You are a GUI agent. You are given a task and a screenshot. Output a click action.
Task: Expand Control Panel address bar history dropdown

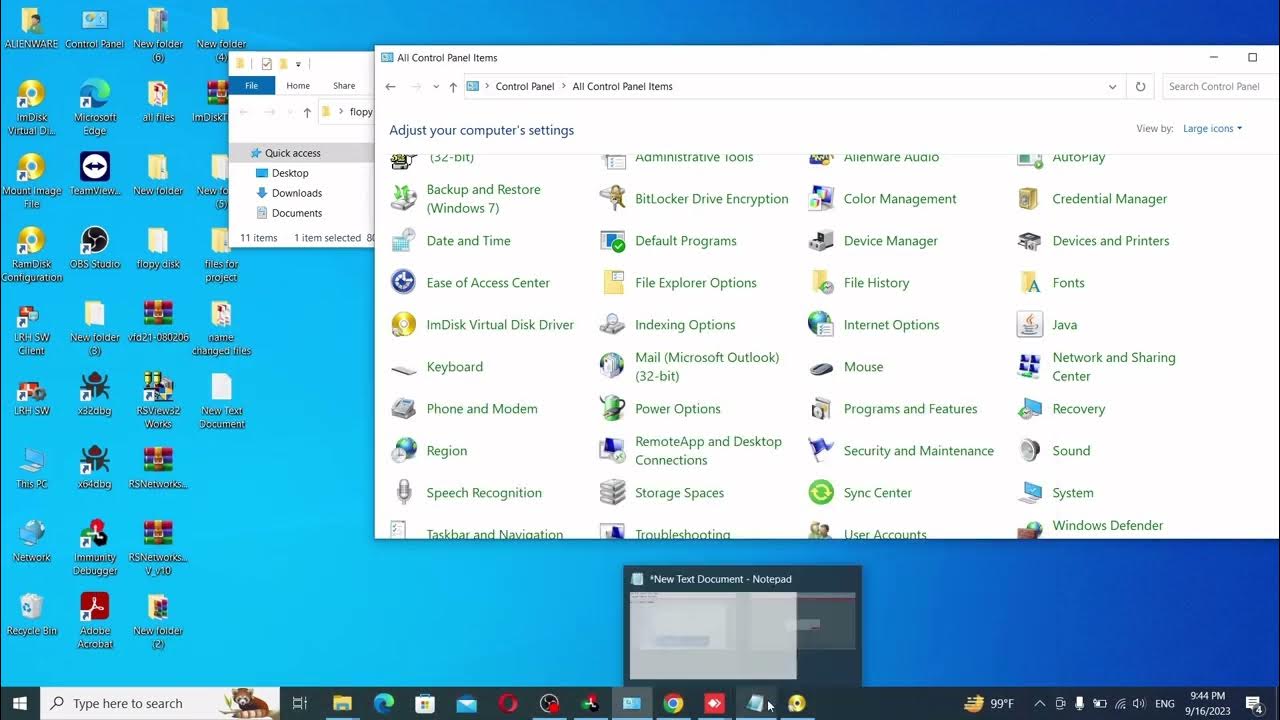tap(1112, 87)
